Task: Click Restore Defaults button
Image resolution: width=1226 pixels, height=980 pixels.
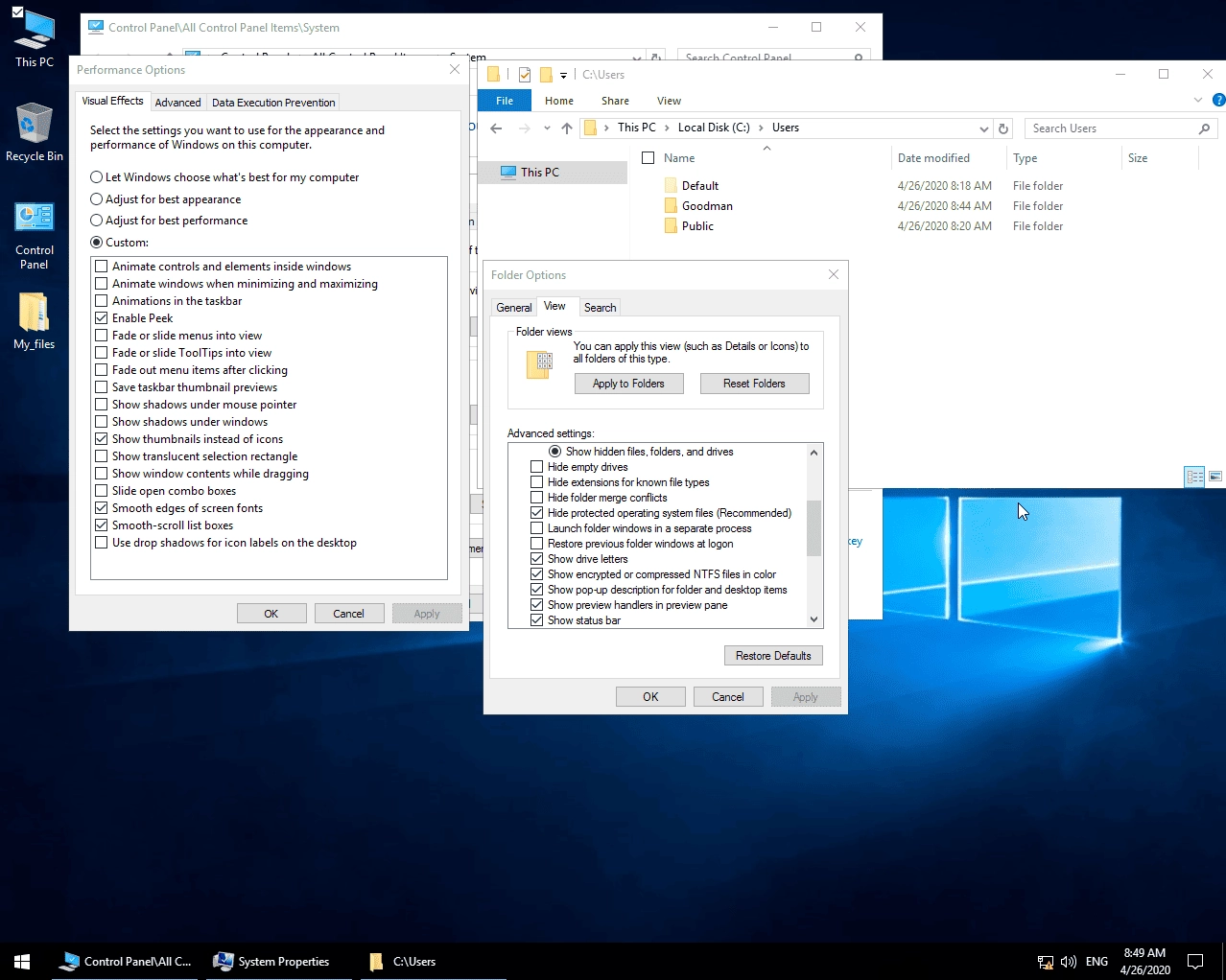Action: point(773,656)
